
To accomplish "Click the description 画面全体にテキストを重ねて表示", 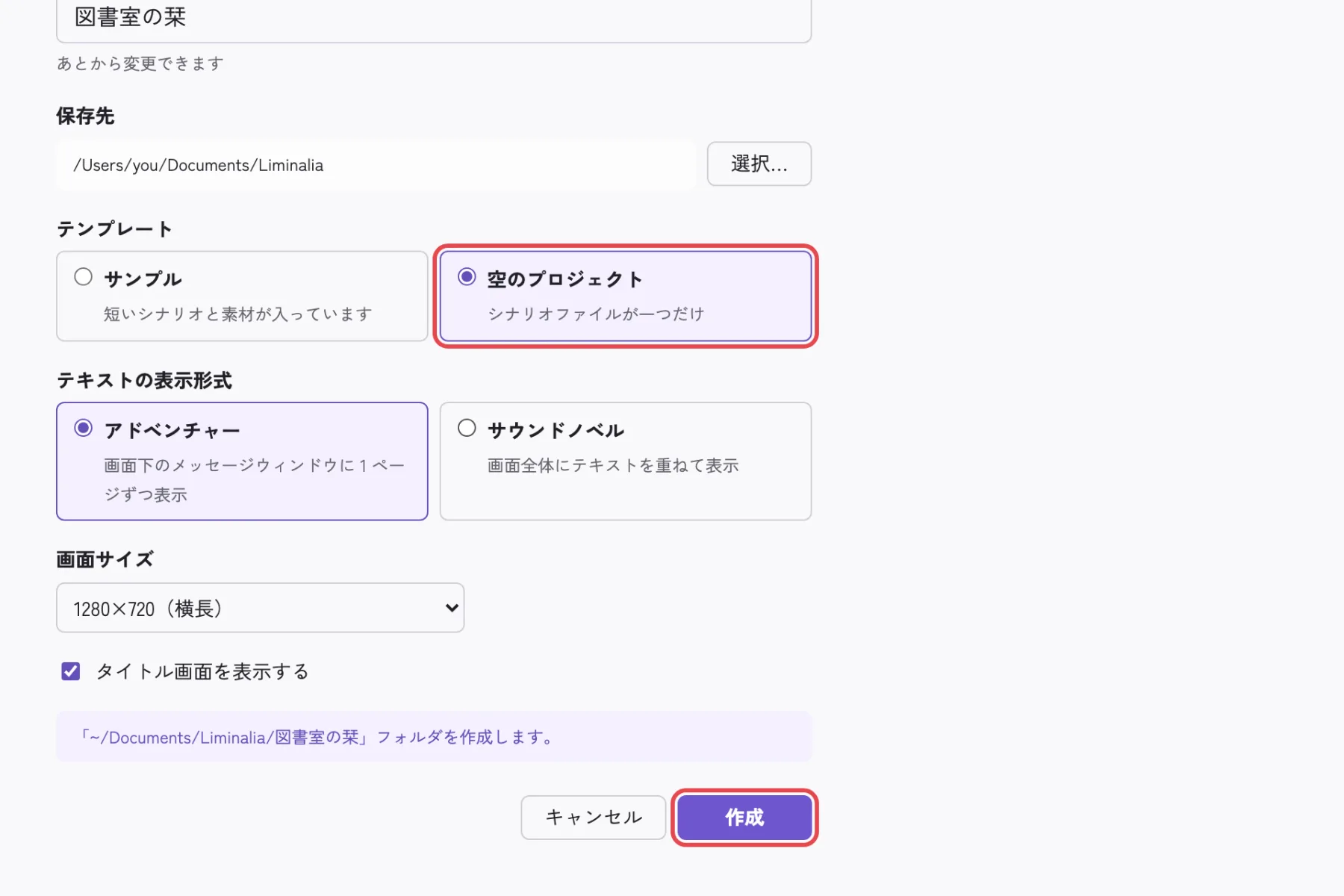I will tap(613, 466).
